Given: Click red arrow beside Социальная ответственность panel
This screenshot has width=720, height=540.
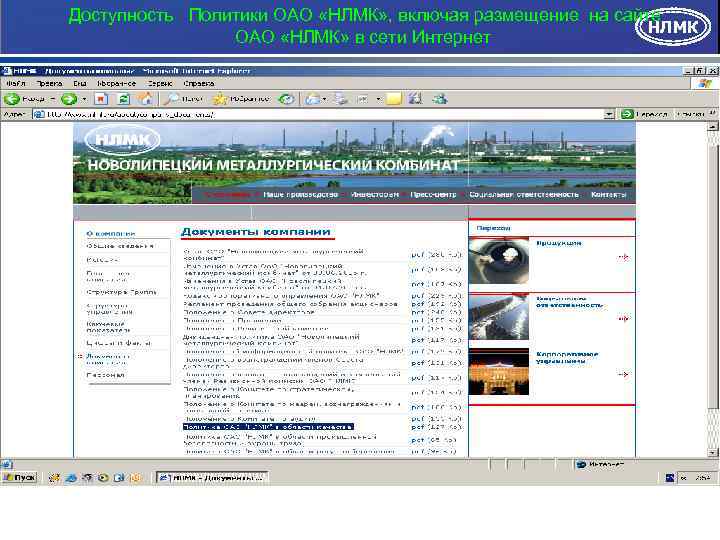Looking at the screenshot, I should coord(623,318).
